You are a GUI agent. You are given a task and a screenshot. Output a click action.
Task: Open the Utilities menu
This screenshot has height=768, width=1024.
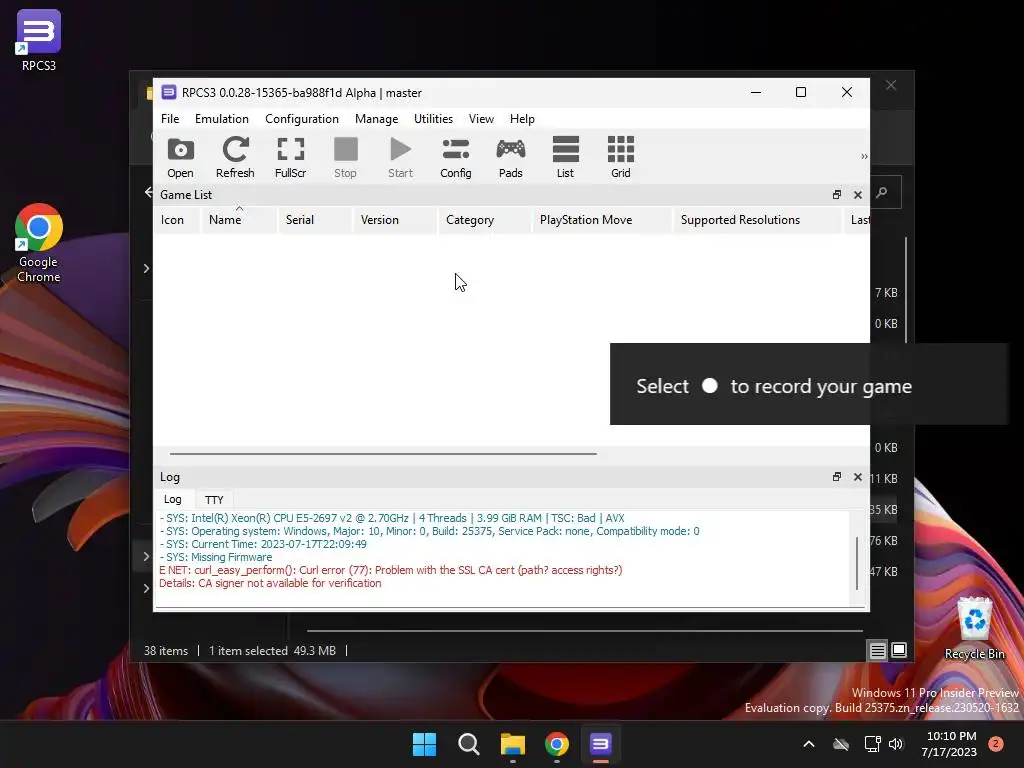(x=433, y=119)
